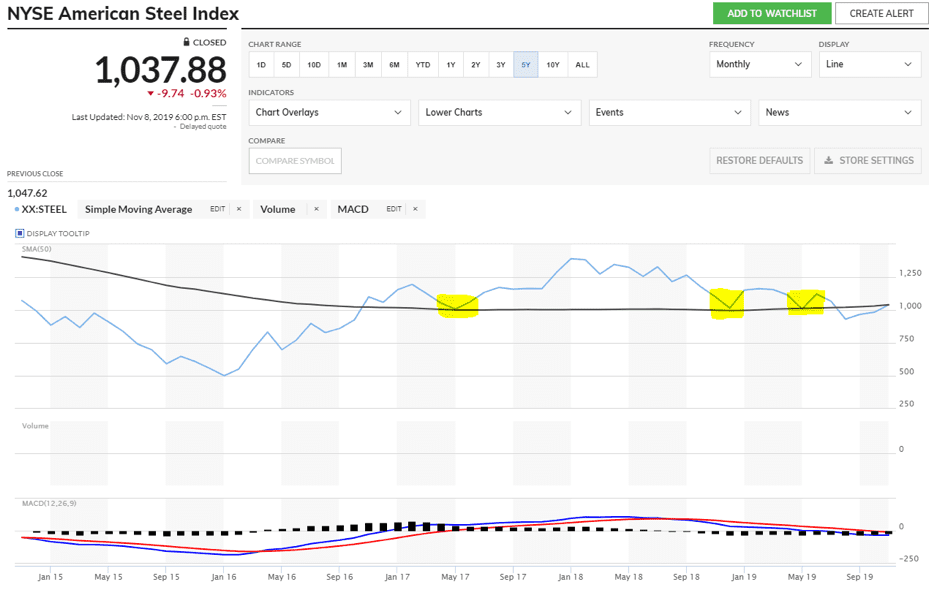The image size is (939, 591).
Task: Click the Compare Symbol input field
Action: pos(294,161)
